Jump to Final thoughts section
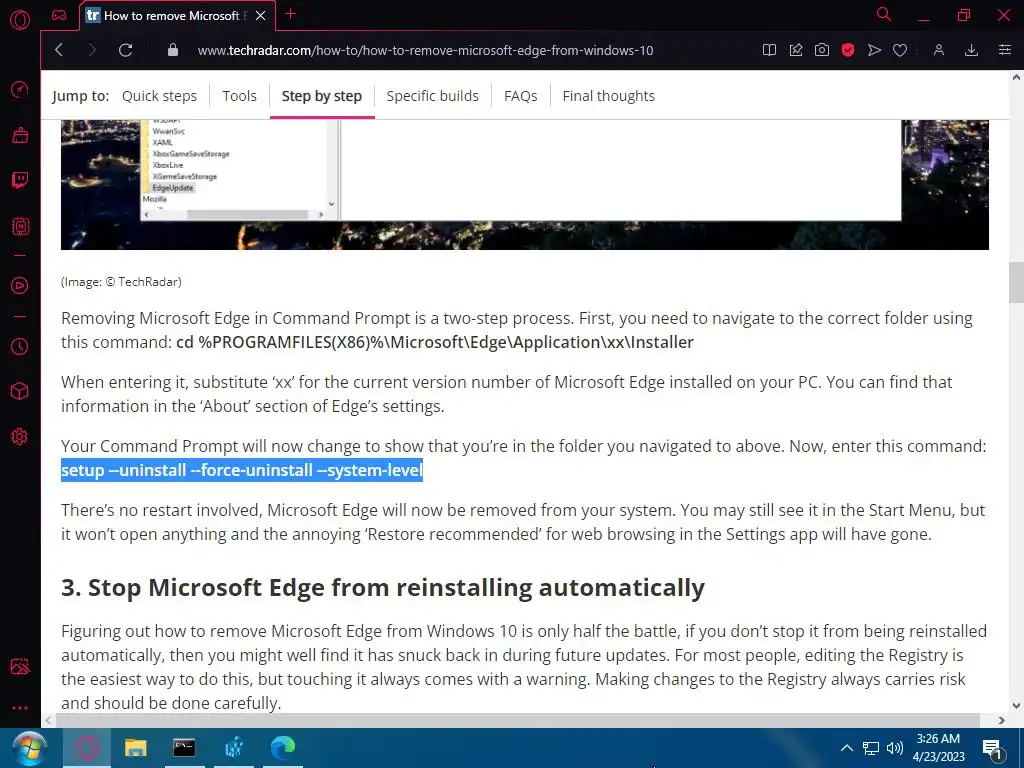This screenshot has width=1024, height=768. click(x=609, y=96)
